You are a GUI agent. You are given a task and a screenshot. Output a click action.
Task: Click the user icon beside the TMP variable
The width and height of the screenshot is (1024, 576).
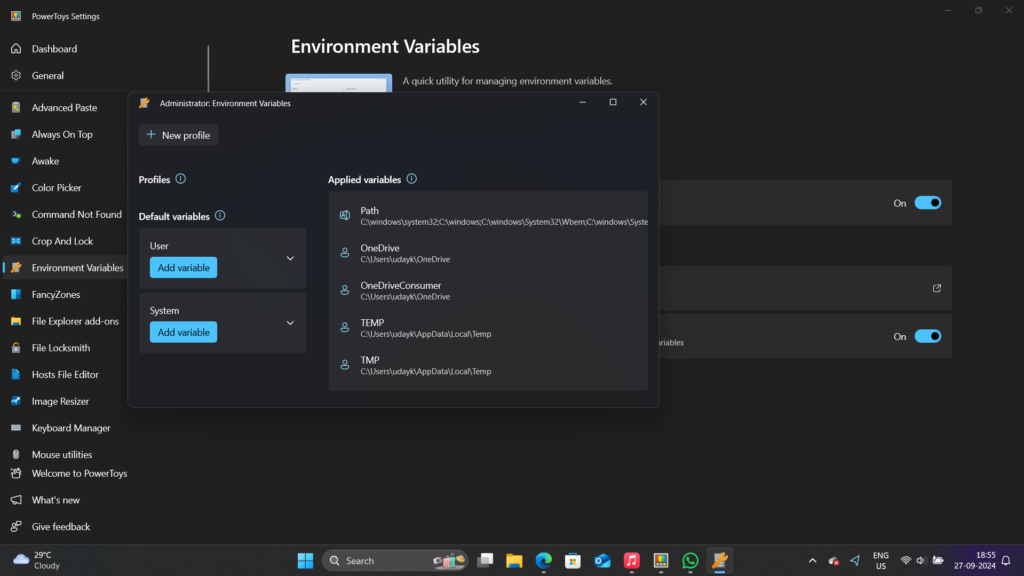coord(345,365)
